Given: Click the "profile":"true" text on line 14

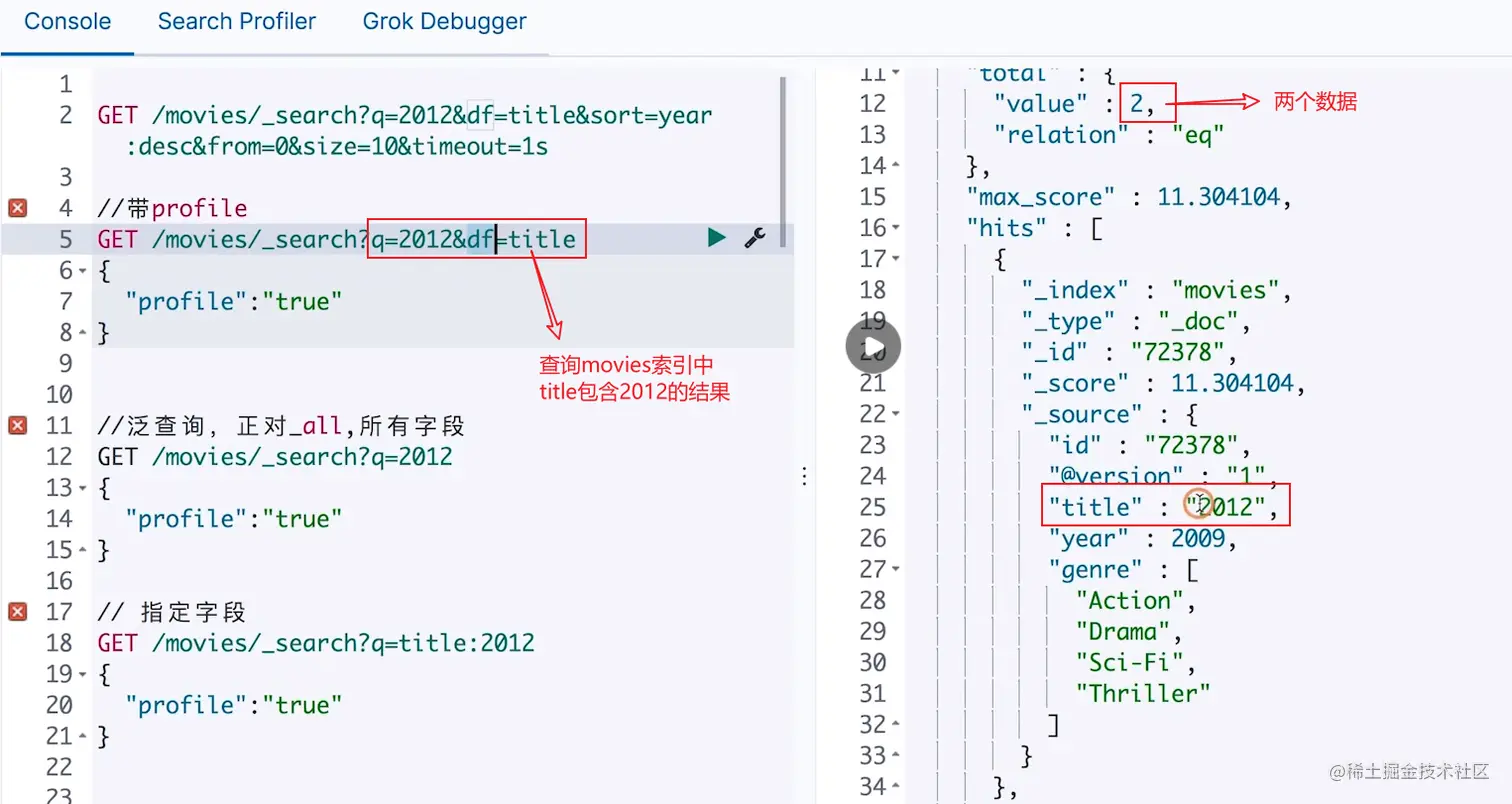Looking at the screenshot, I should pos(234,518).
